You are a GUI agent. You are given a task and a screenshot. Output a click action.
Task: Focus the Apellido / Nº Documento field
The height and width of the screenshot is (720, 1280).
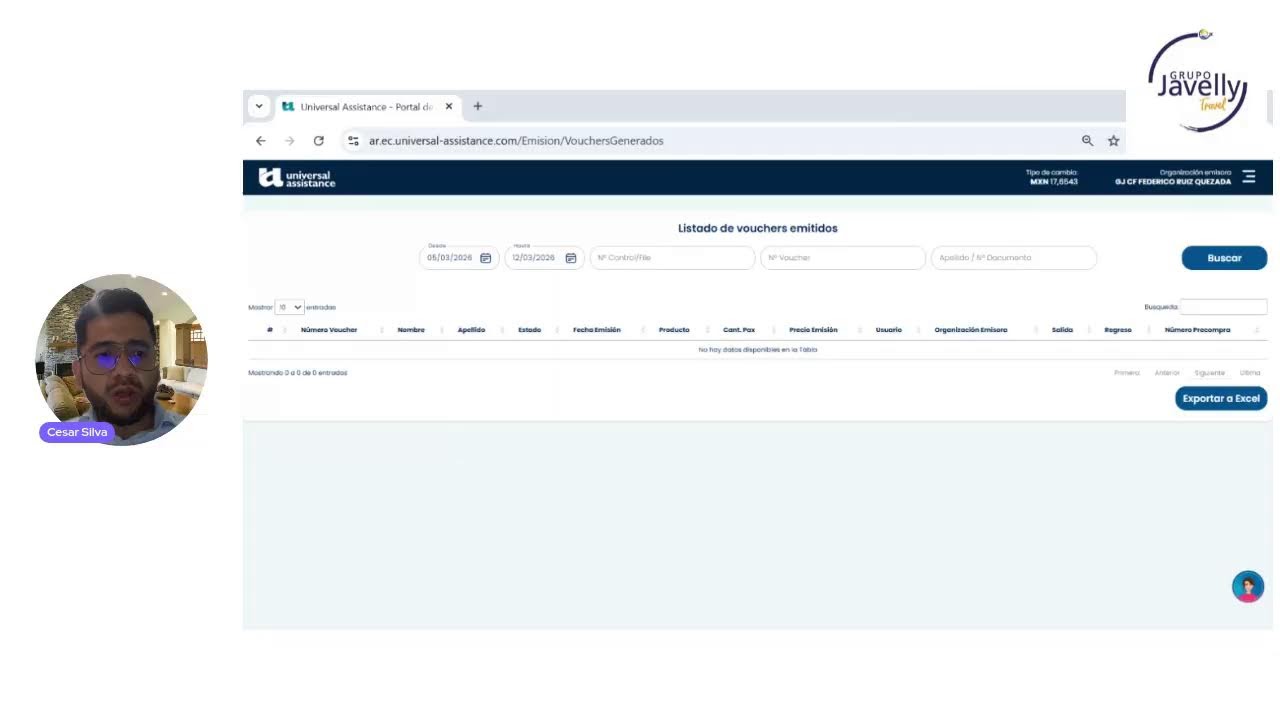click(x=1014, y=258)
